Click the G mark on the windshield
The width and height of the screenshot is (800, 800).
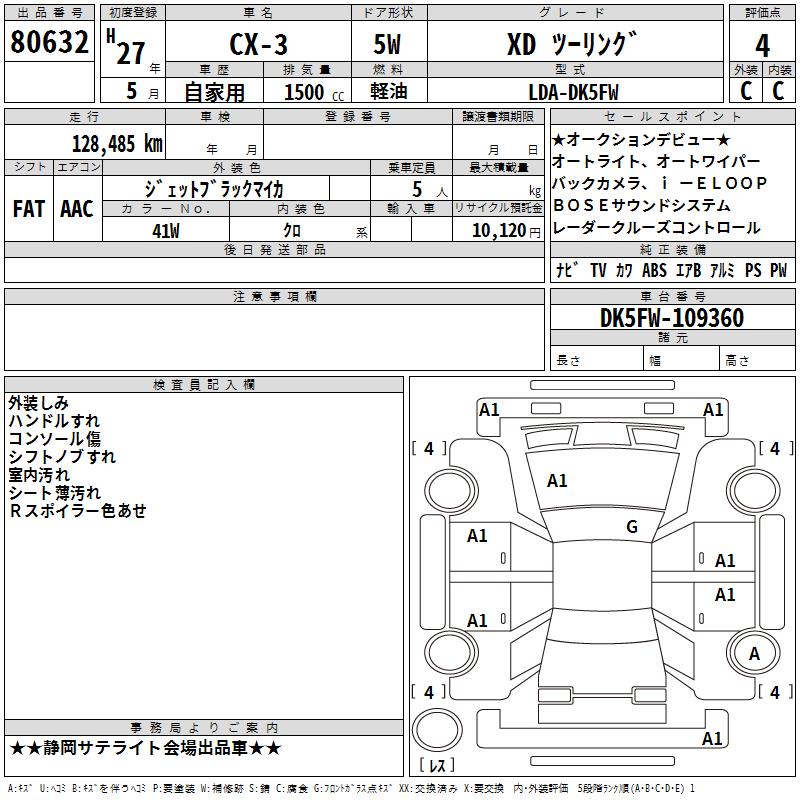(632, 527)
